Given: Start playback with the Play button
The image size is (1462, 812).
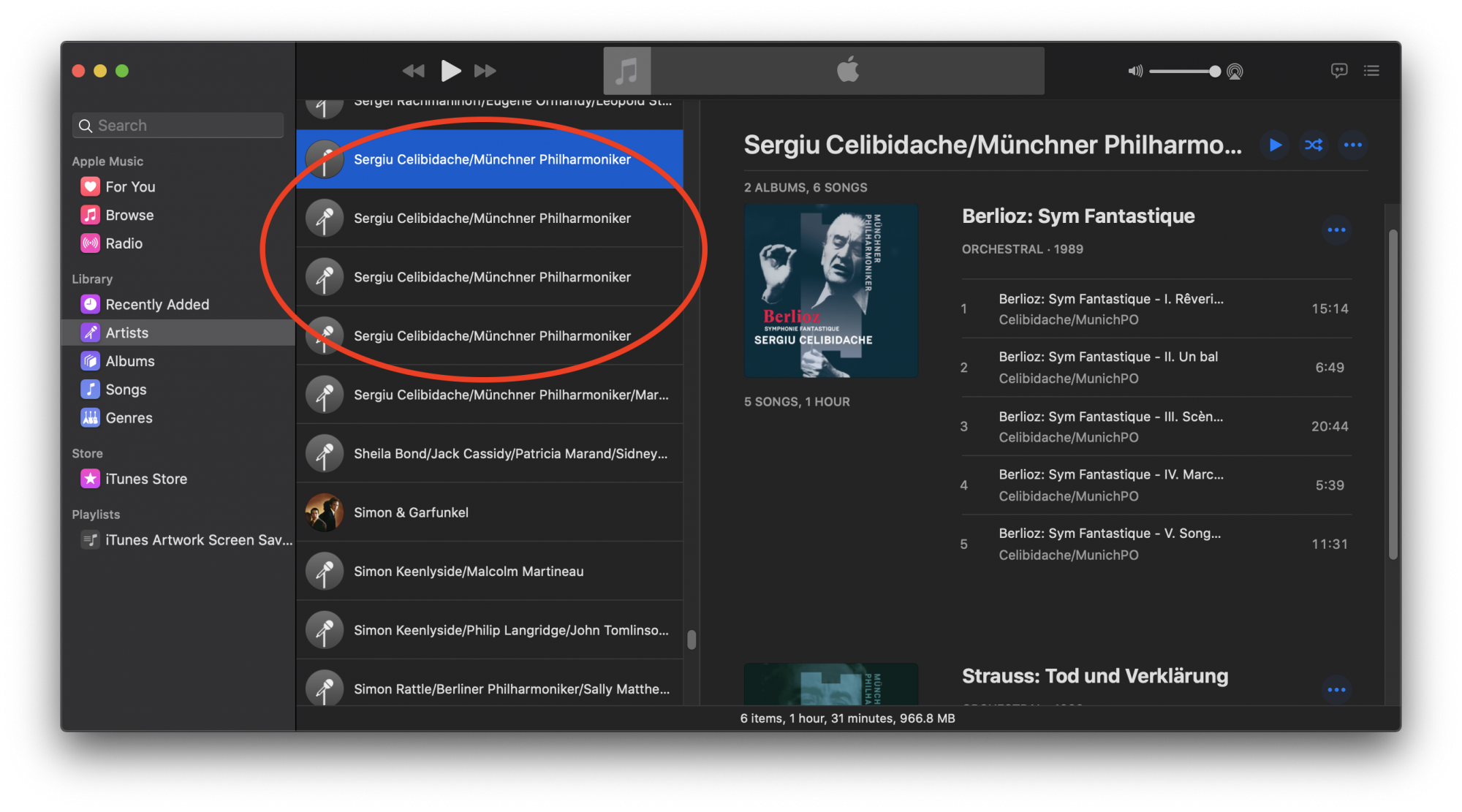Looking at the screenshot, I should point(450,71).
